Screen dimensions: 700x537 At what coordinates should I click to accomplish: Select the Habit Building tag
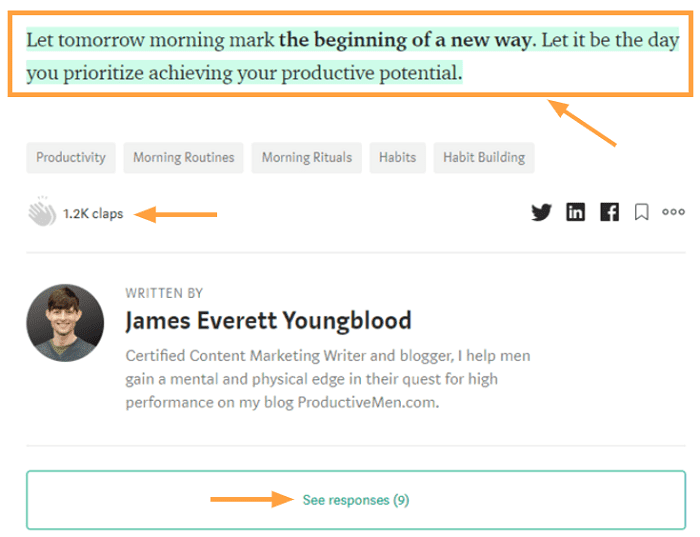[484, 158]
